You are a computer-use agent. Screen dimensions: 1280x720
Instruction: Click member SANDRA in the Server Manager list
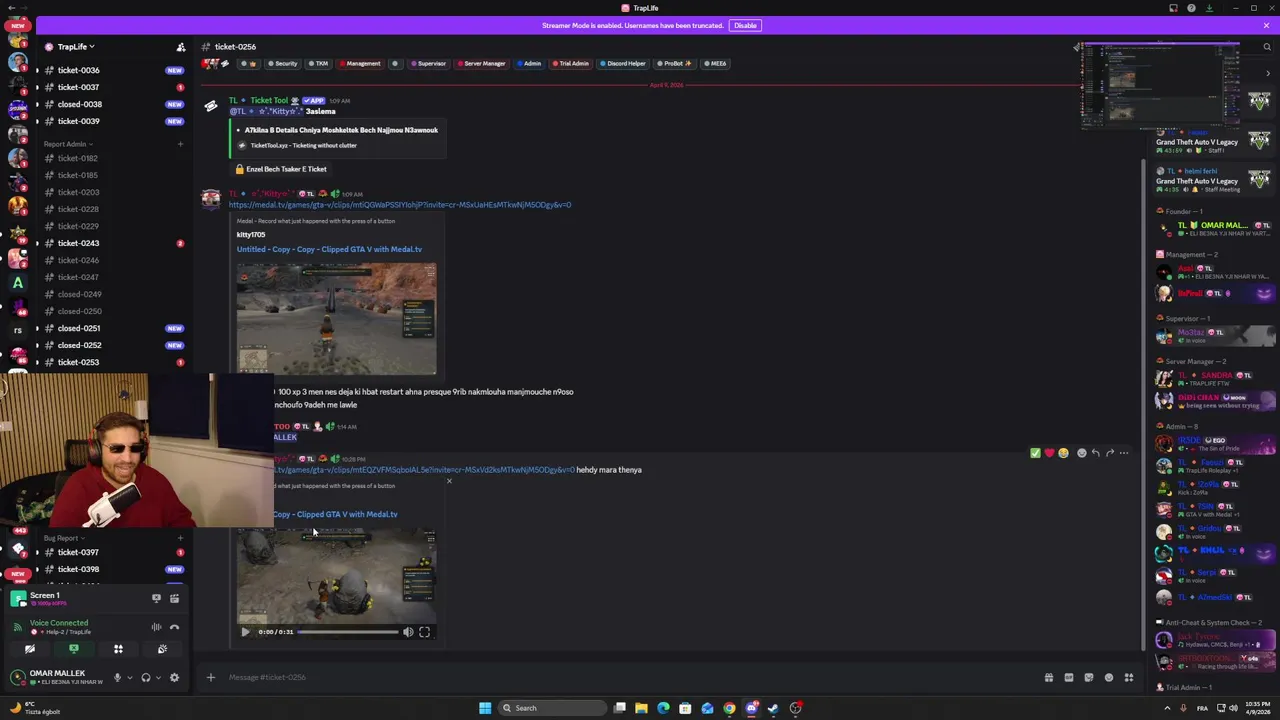pos(1212,379)
